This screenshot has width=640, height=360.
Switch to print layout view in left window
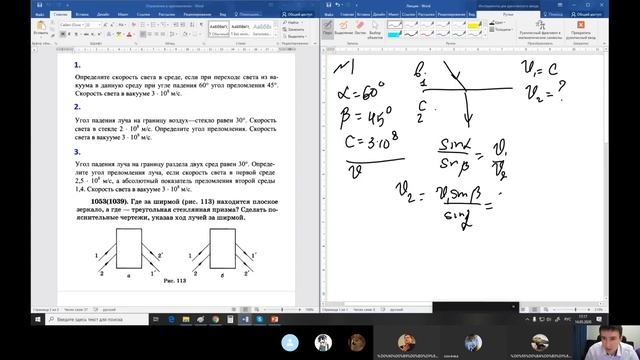click(x=245, y=310)
